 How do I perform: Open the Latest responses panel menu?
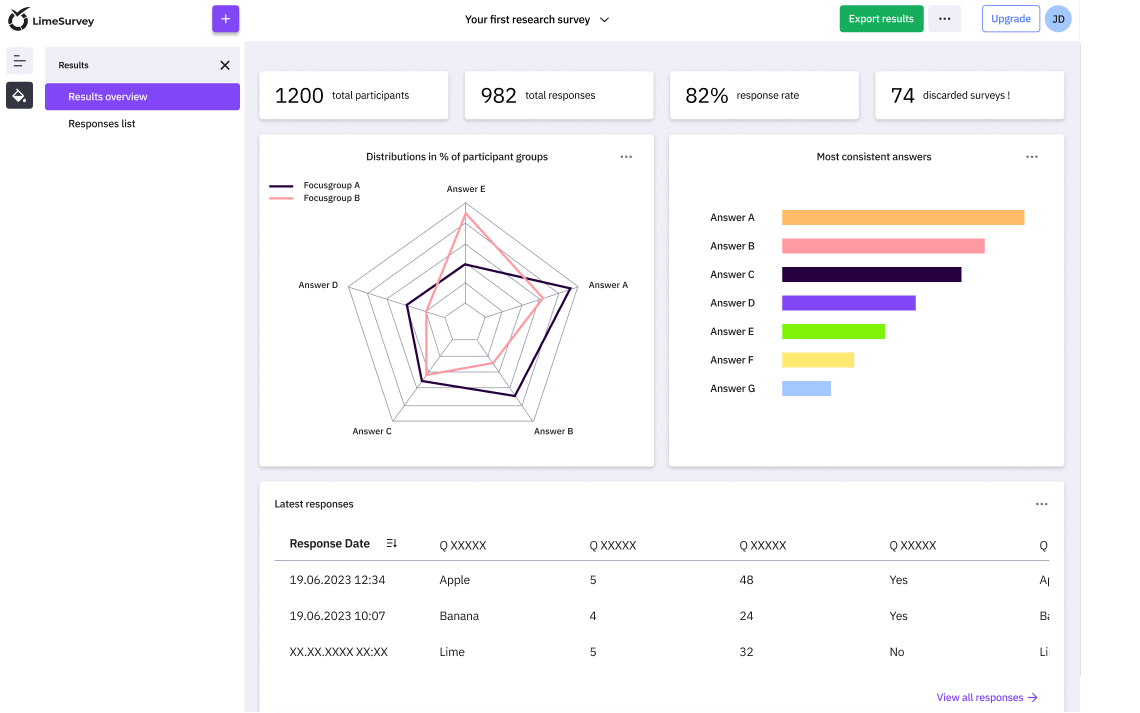(x=1042, y=504)
